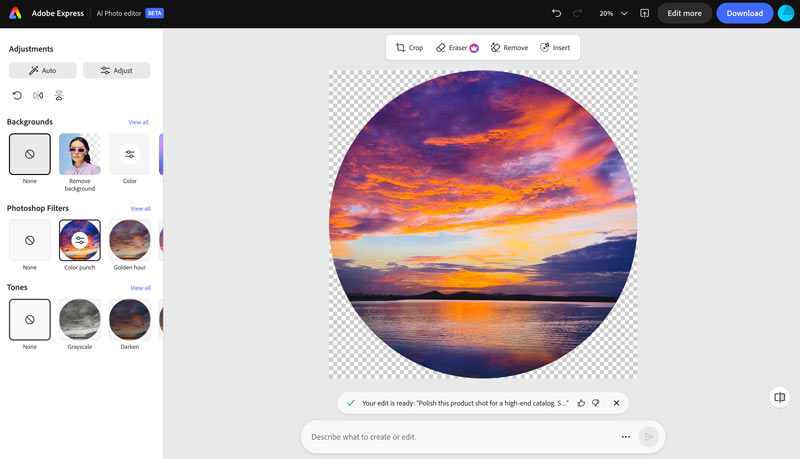Click the circular sunset image on canvas

[483, 224]
